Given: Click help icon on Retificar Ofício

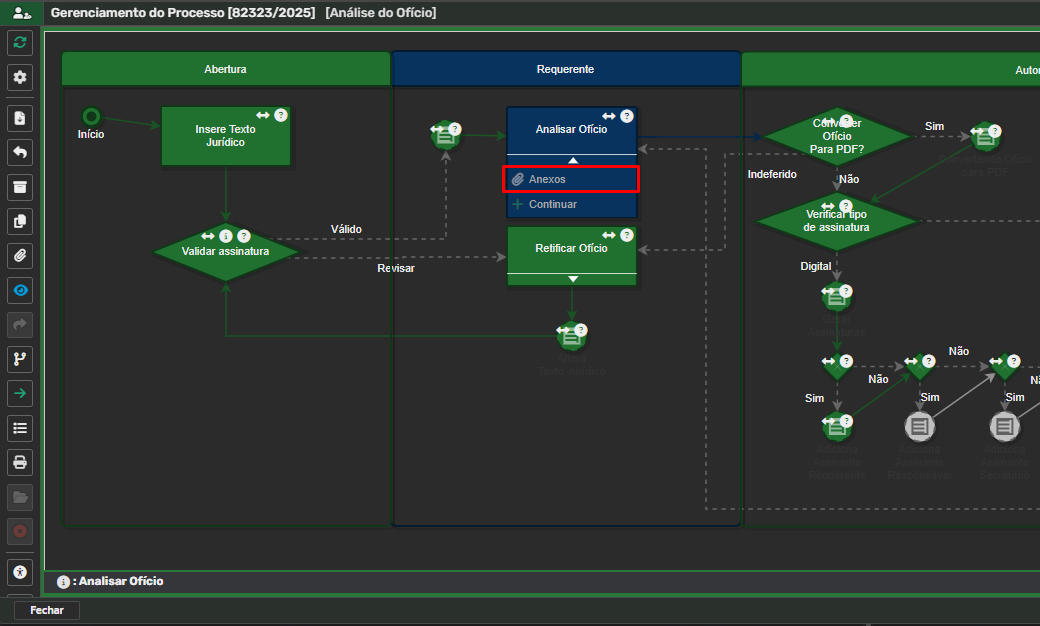Looking at the screenshot, I should coord(627,235).
